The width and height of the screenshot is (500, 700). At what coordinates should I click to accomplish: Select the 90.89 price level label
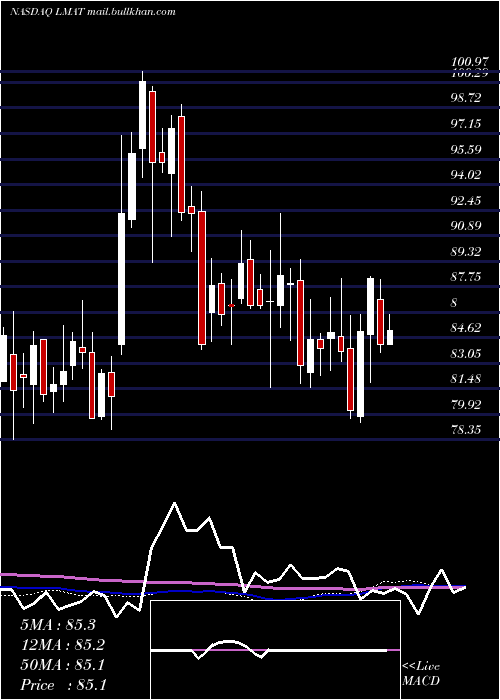467,226
